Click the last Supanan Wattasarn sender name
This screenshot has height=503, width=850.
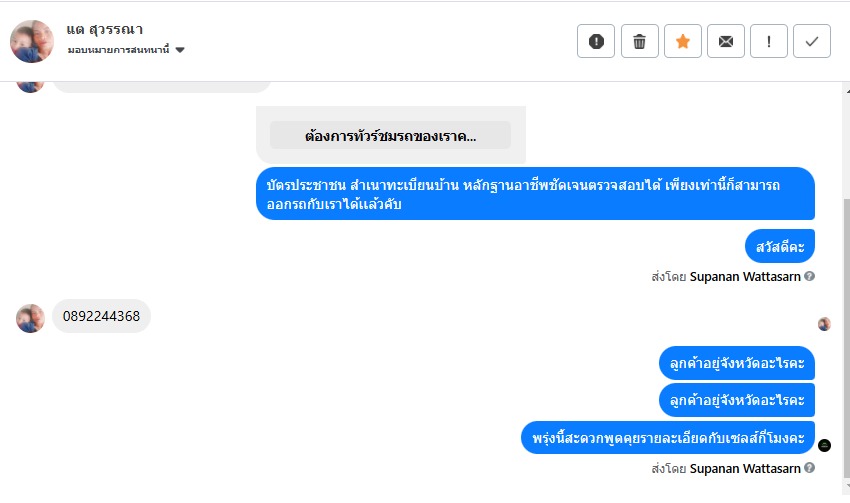(x=745, y=468)
